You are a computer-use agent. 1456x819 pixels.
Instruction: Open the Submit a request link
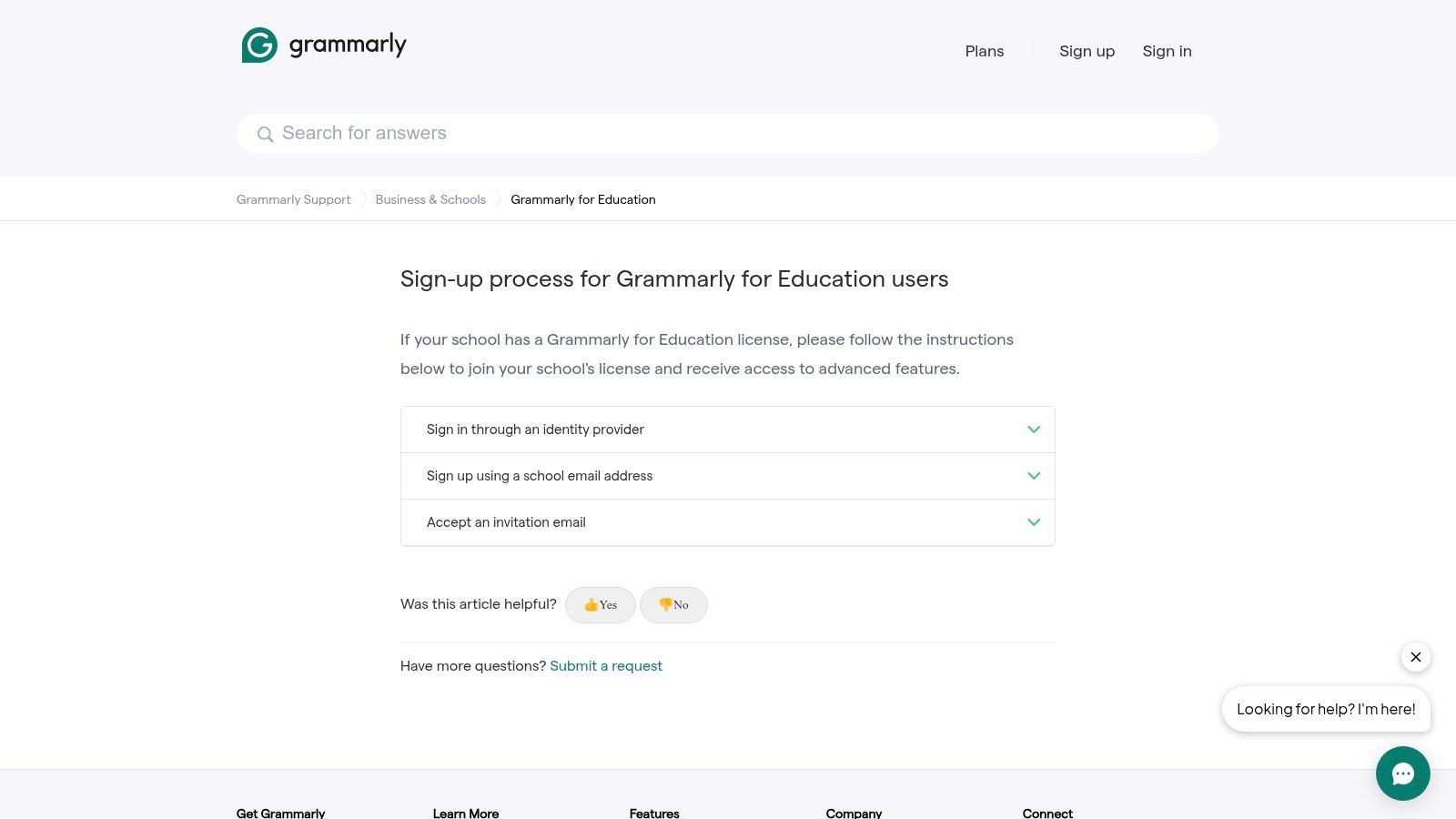tap(606, 665)
